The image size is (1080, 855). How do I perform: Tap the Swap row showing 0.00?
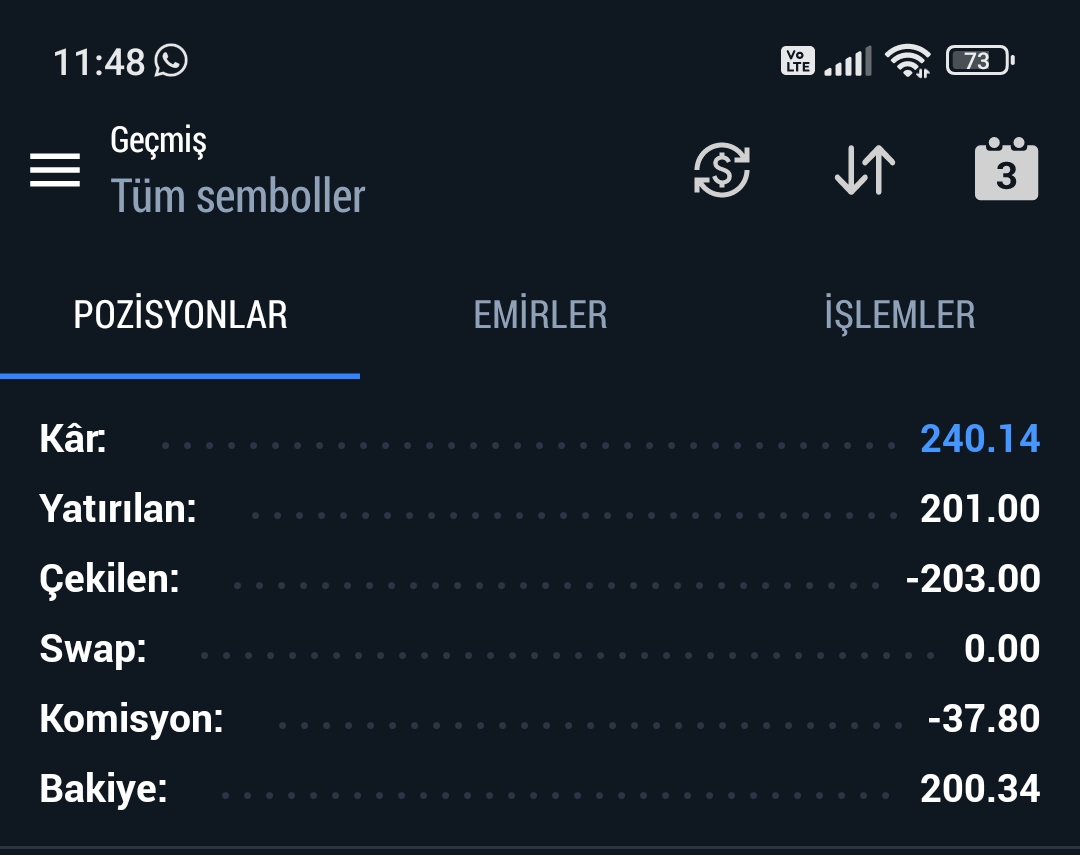[x=539, y=649]
